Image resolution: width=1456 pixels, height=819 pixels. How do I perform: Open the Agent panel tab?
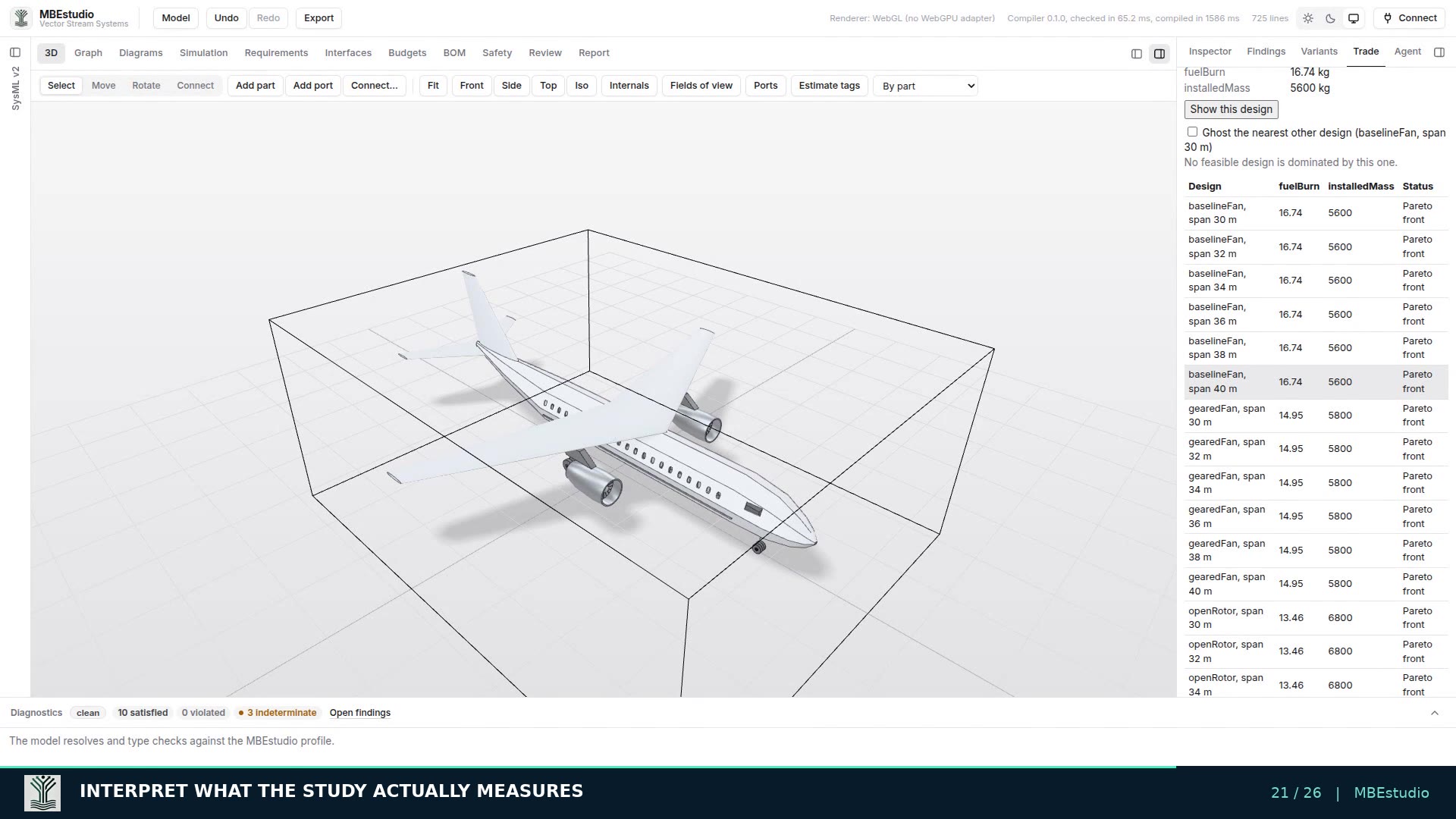pyautogui.click(x=1407, y=52)
